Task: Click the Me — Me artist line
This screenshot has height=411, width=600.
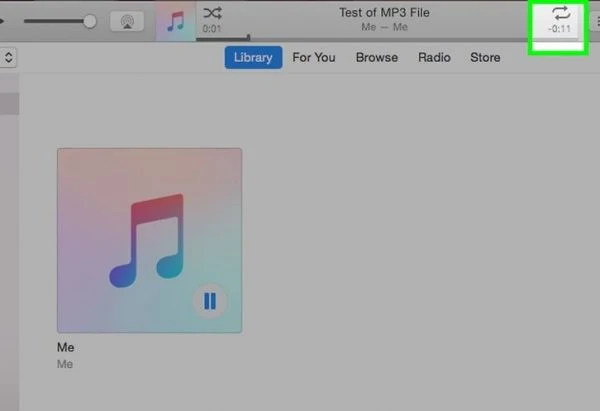Action: [384, 27]
